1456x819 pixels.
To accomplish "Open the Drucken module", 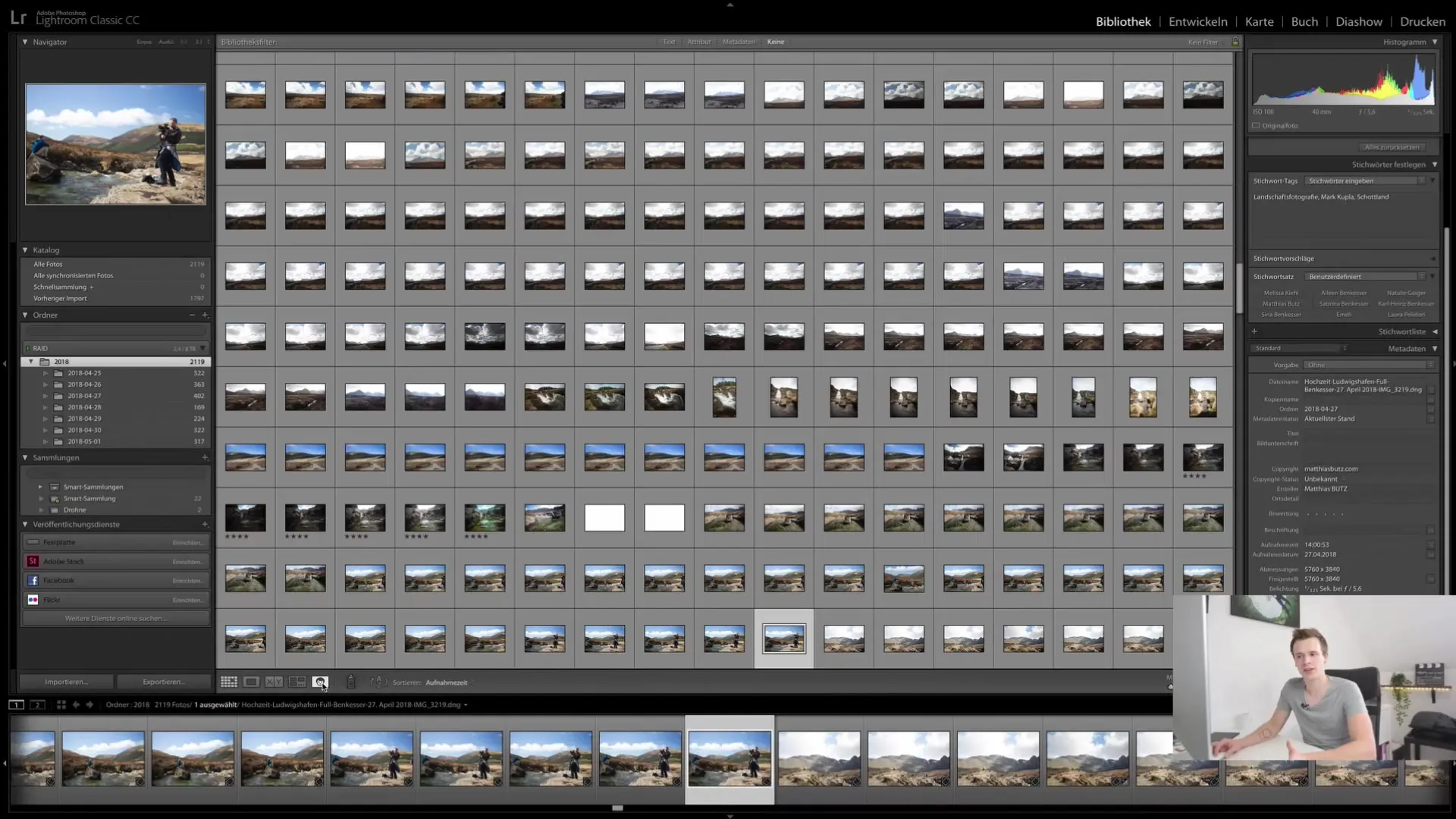I will pyautogui.click(x=1423, y=21).
